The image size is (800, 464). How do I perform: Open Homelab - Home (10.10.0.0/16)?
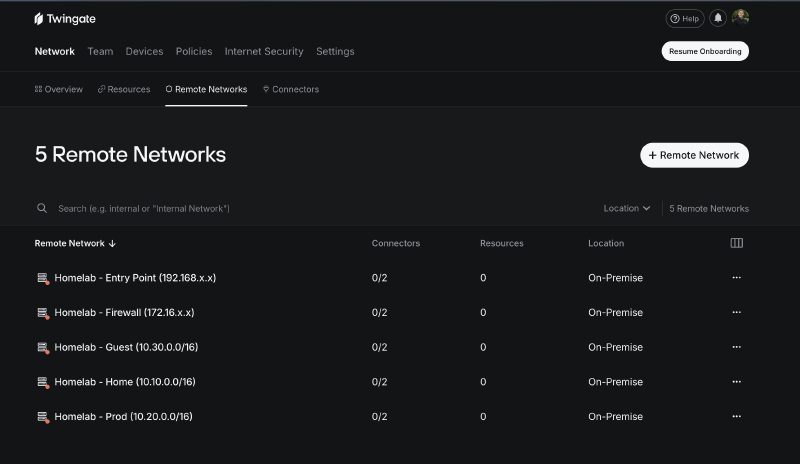pos(125,382)
